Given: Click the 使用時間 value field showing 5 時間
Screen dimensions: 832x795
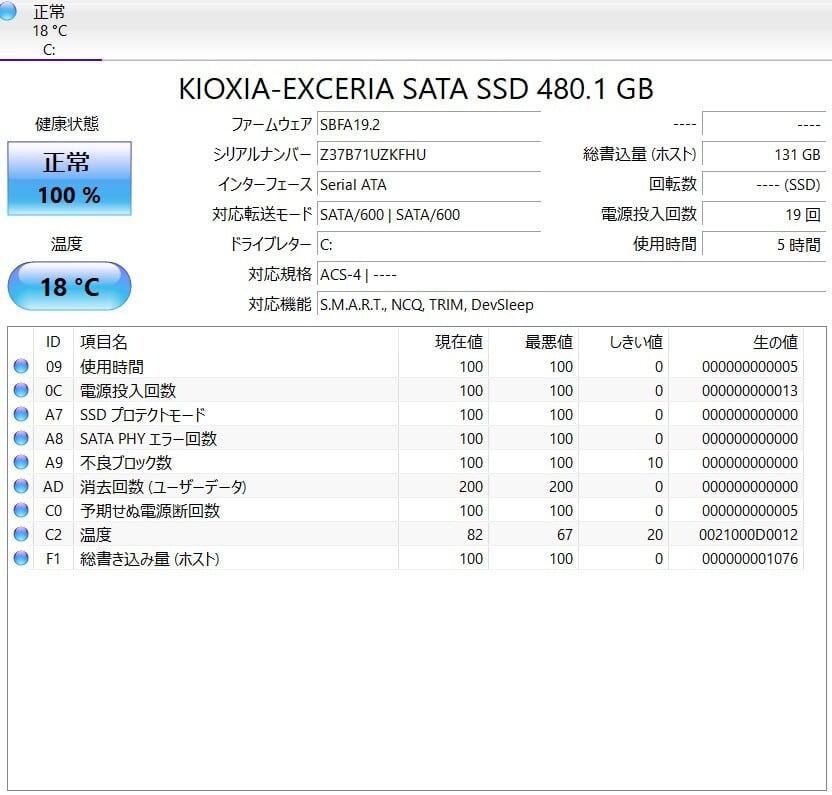Looking at the screenshot, I should (x=764, y=245).
